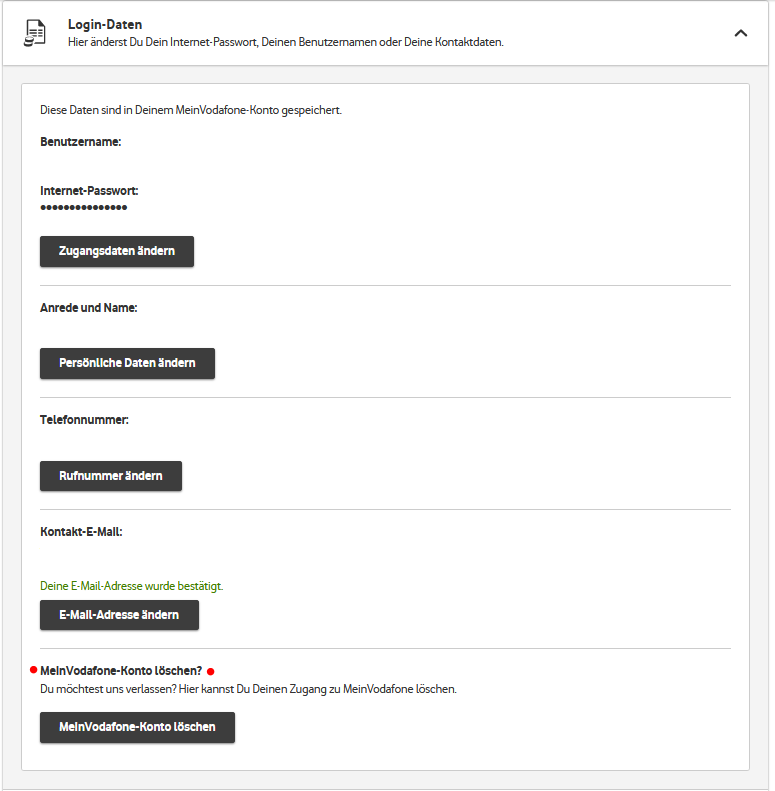Click the header subtitle about Internet-Passwort
This screenshot has width=775, height=791.
pos(286,43)
